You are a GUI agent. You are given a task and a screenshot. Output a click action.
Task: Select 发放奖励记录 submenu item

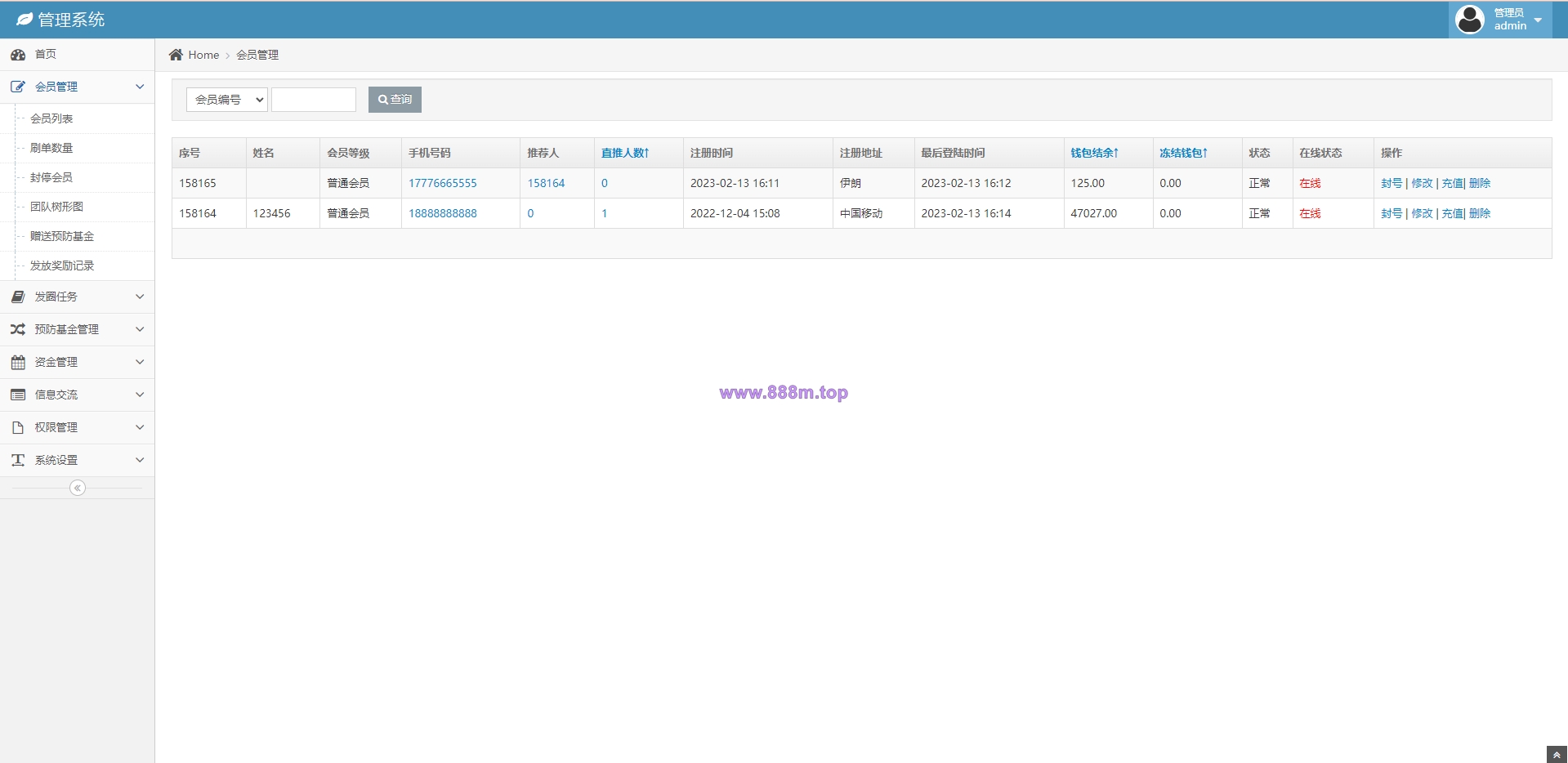62,265
